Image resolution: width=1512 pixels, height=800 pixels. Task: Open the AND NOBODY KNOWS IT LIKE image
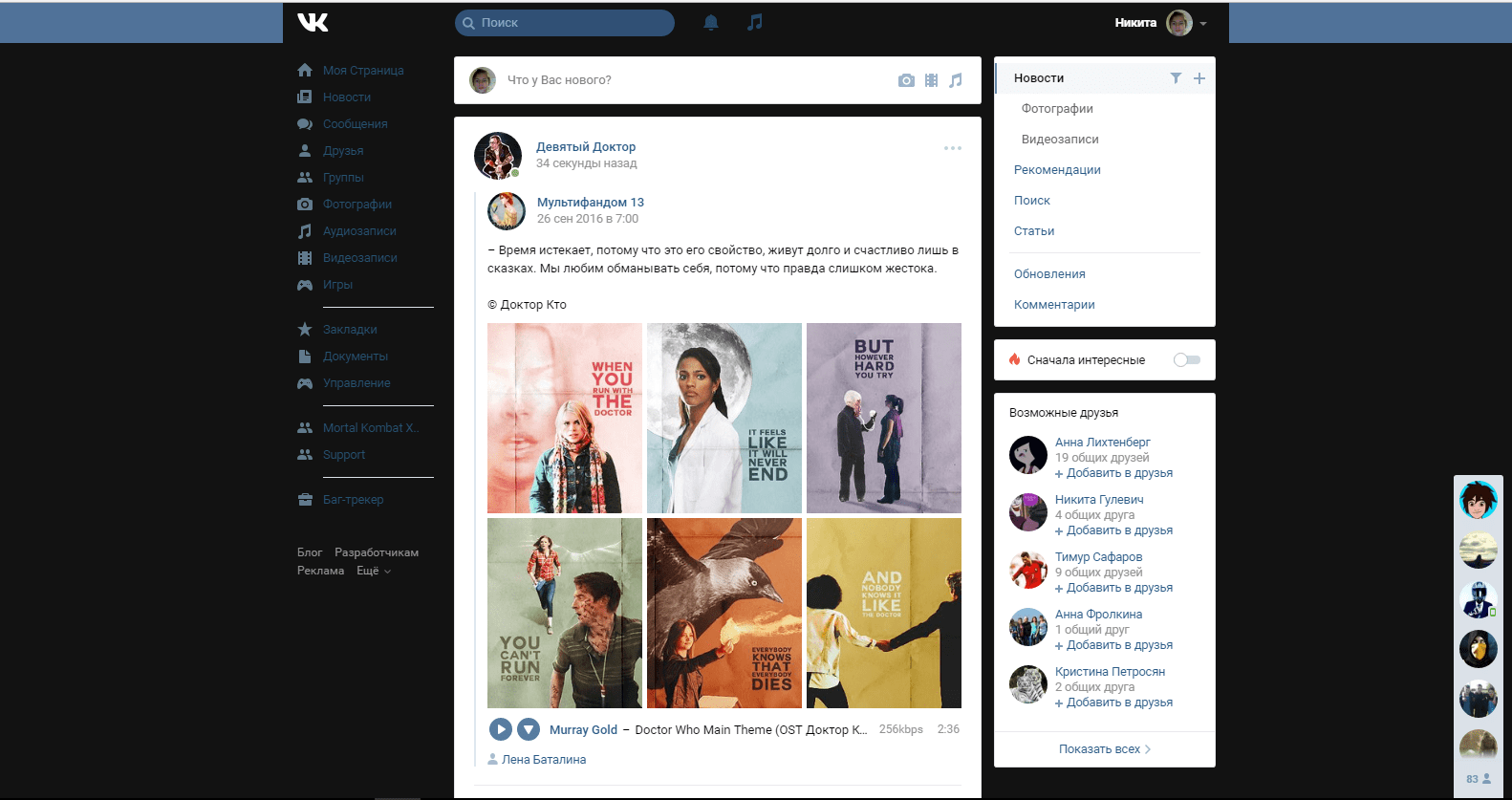tap(884, 613)
